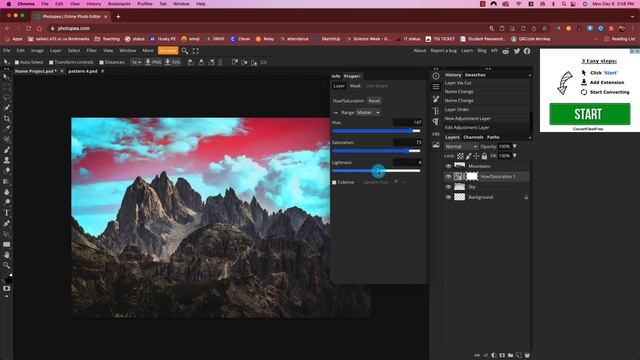This screenshot has height=360, width=640.
Task: Add new adjustment layer half-circle icon
Action: [x=494, y=356]
